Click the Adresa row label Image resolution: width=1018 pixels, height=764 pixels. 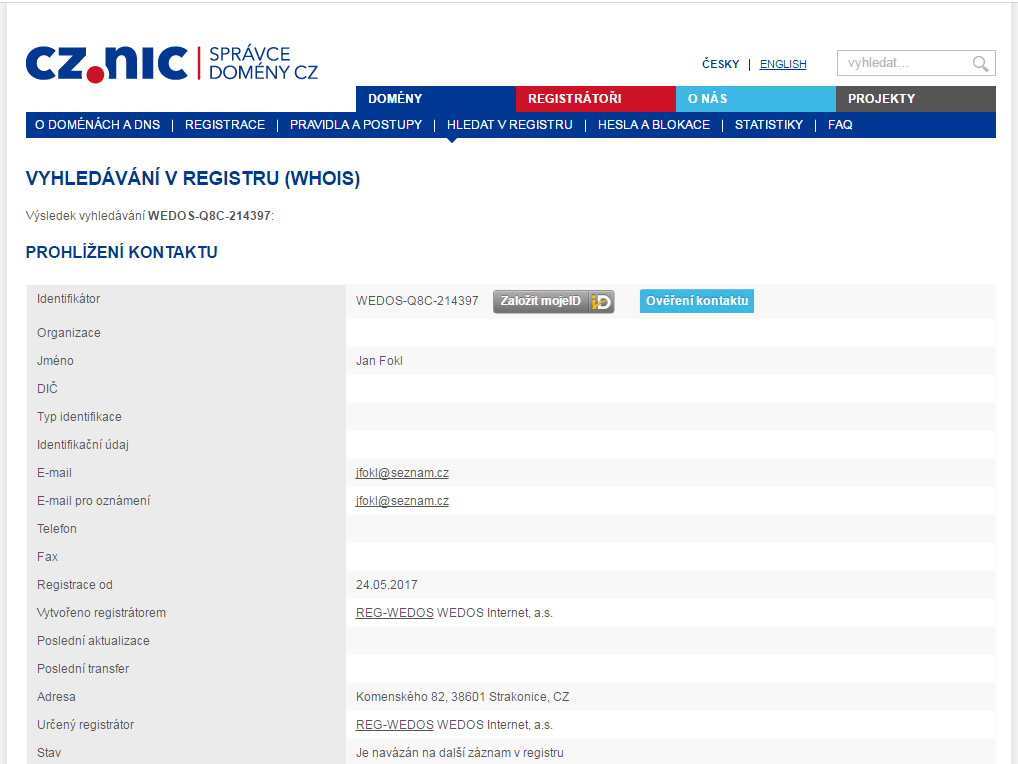pyautogui.click(x=56, y=697)
